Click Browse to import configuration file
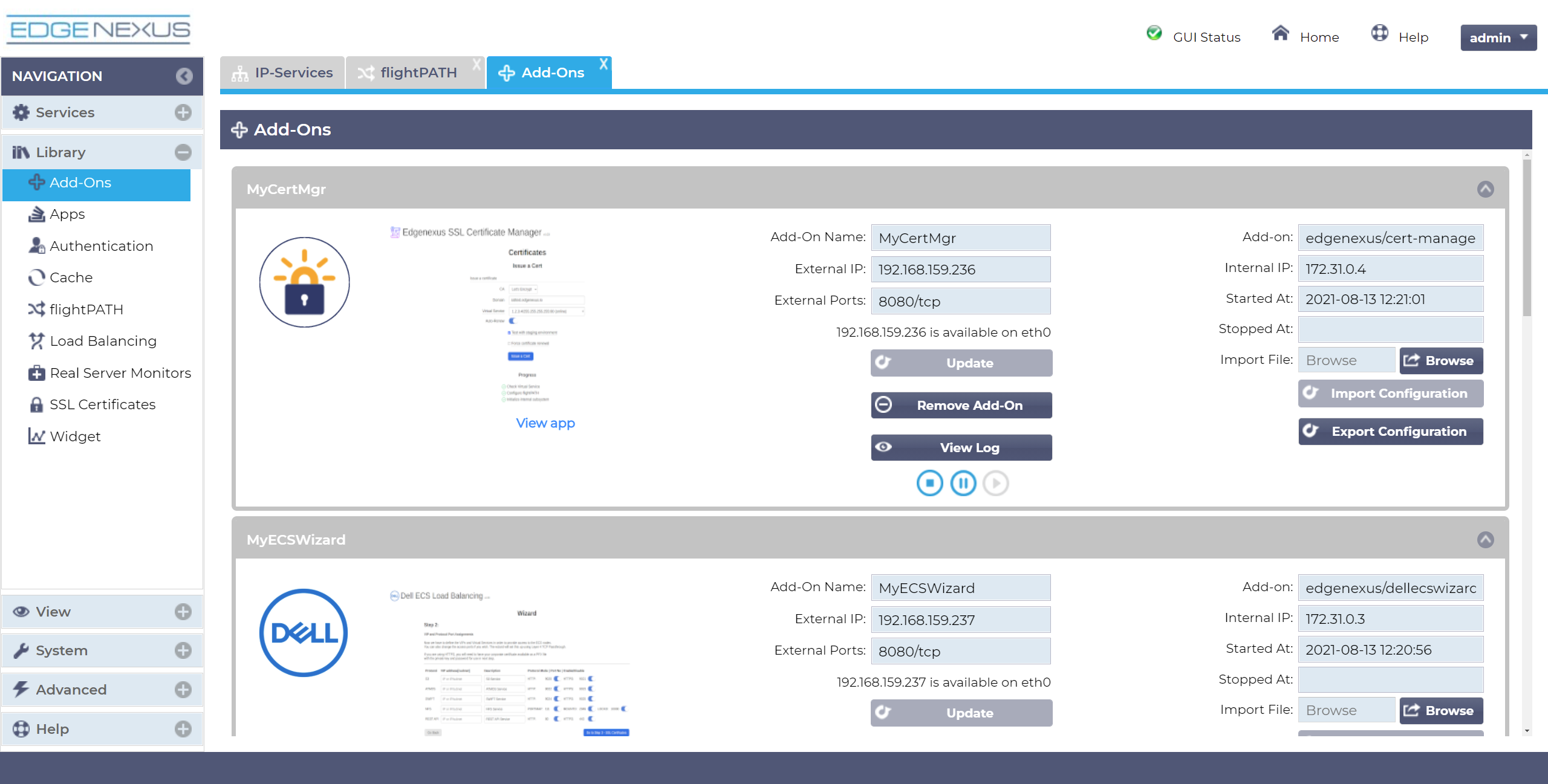Screen dimensions: 1548x784 pos(1440,361)
